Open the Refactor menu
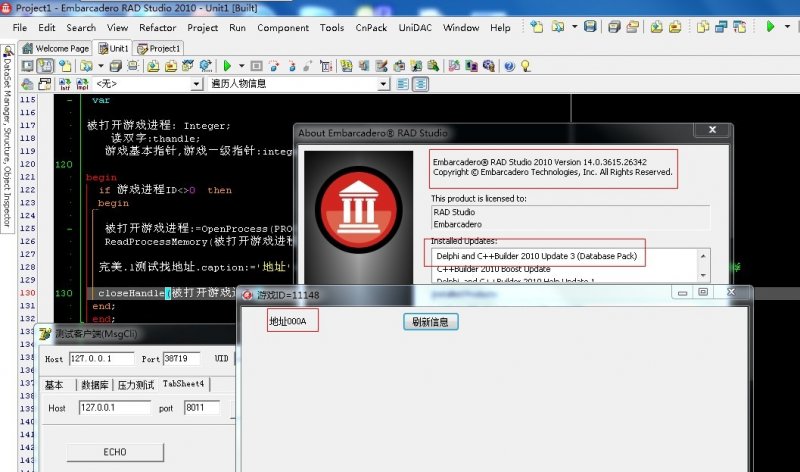The height and width of the screenshot is (472, 800). pyautogui.click(x=157, y=28)
